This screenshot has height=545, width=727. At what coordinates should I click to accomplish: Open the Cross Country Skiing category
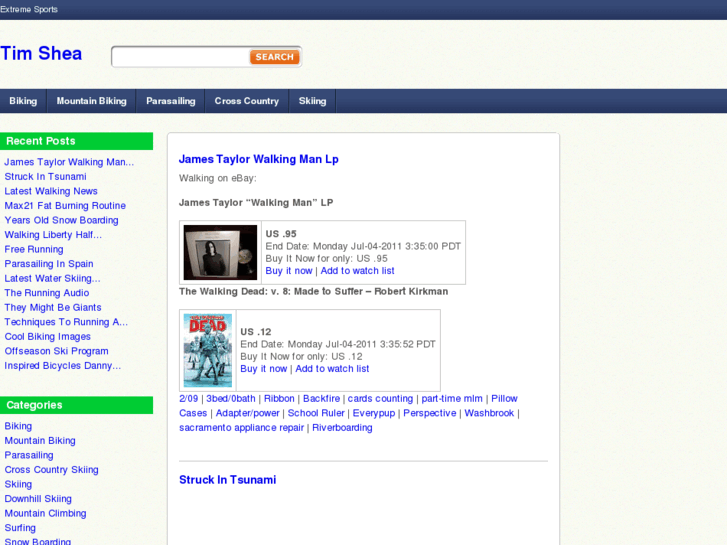[51, 470]
